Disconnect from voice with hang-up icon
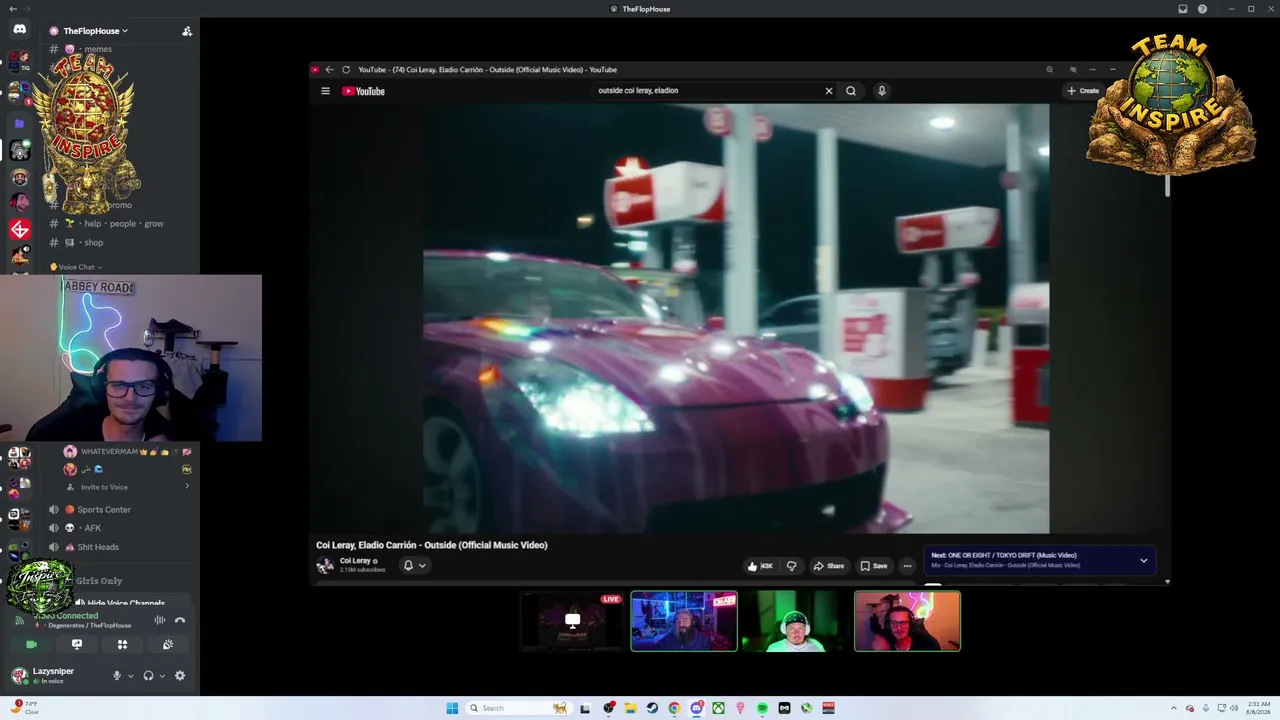1280x720 pixels. pos(180,620)
